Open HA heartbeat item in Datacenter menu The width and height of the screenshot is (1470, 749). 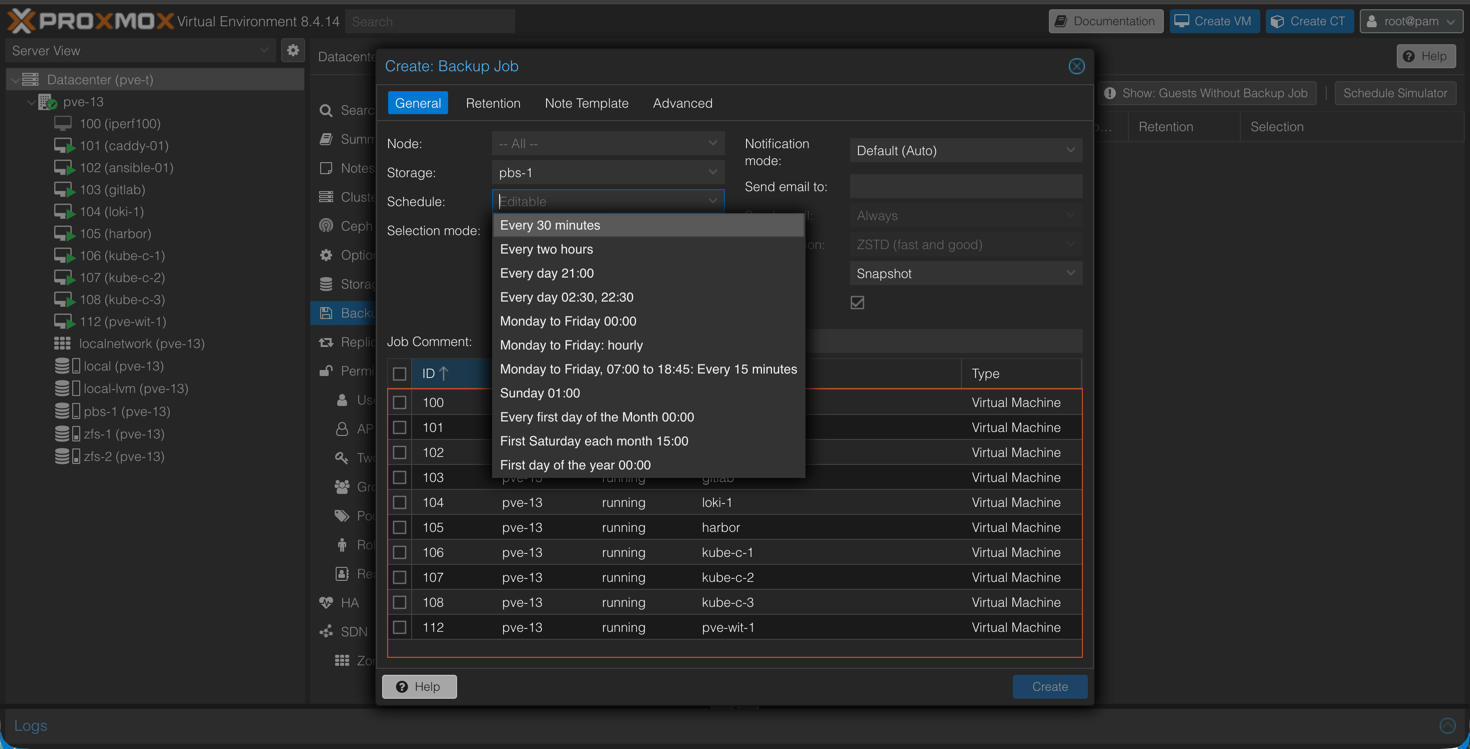(339, 603)
